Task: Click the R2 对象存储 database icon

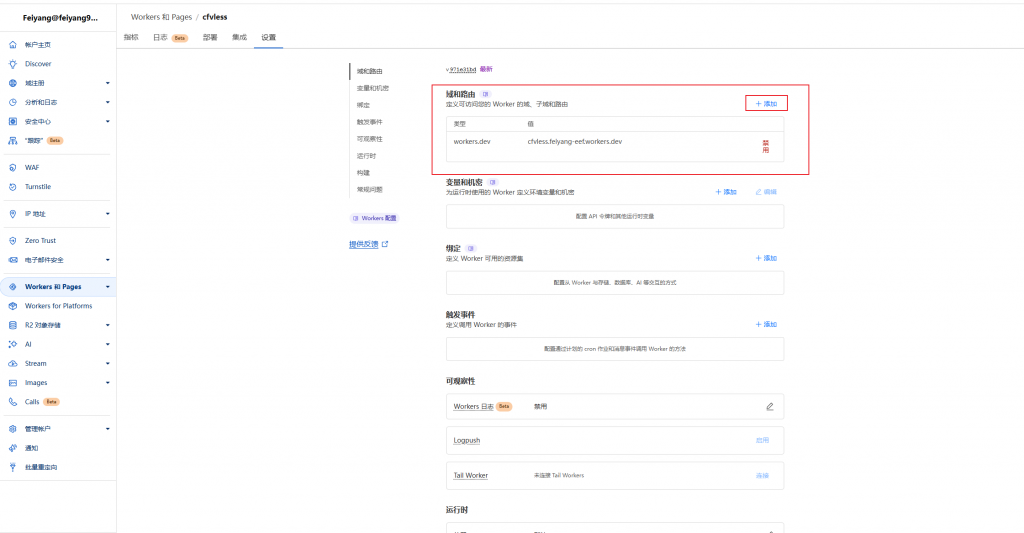Action: 12,325
